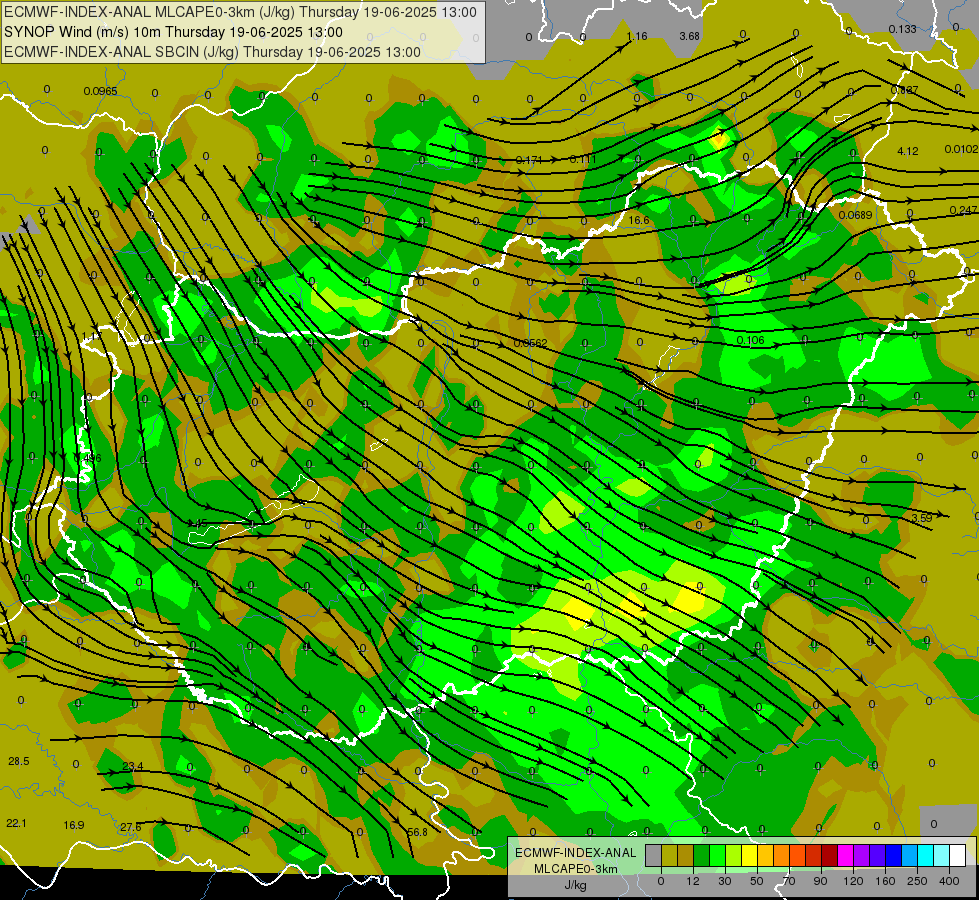Click the map value '1.16'
Screen dimensions: 979x900
tap(637, 36)
